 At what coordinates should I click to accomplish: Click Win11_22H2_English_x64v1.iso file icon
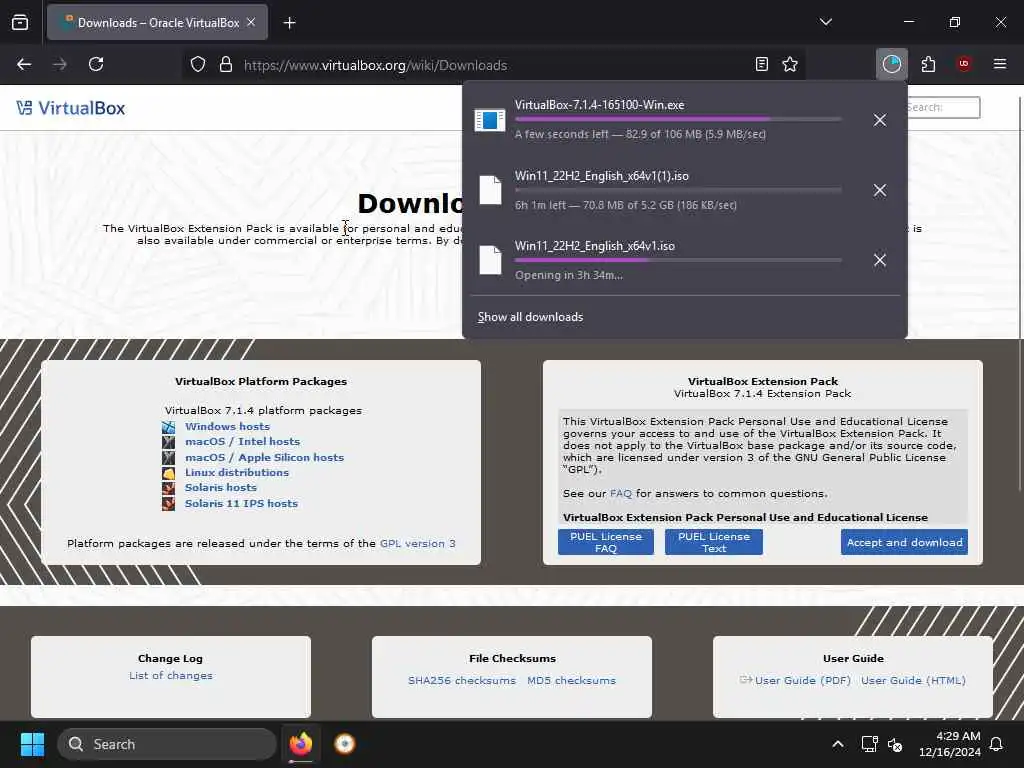(x=490, y=260)
